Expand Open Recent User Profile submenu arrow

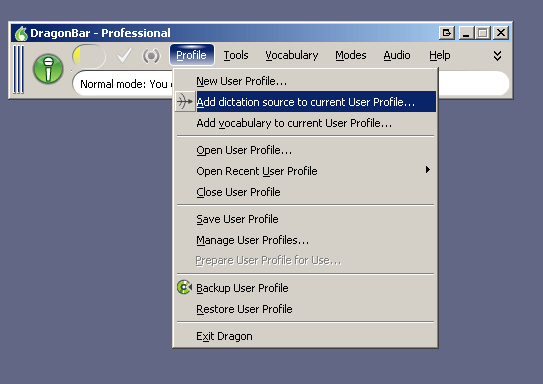pos(428,170)
